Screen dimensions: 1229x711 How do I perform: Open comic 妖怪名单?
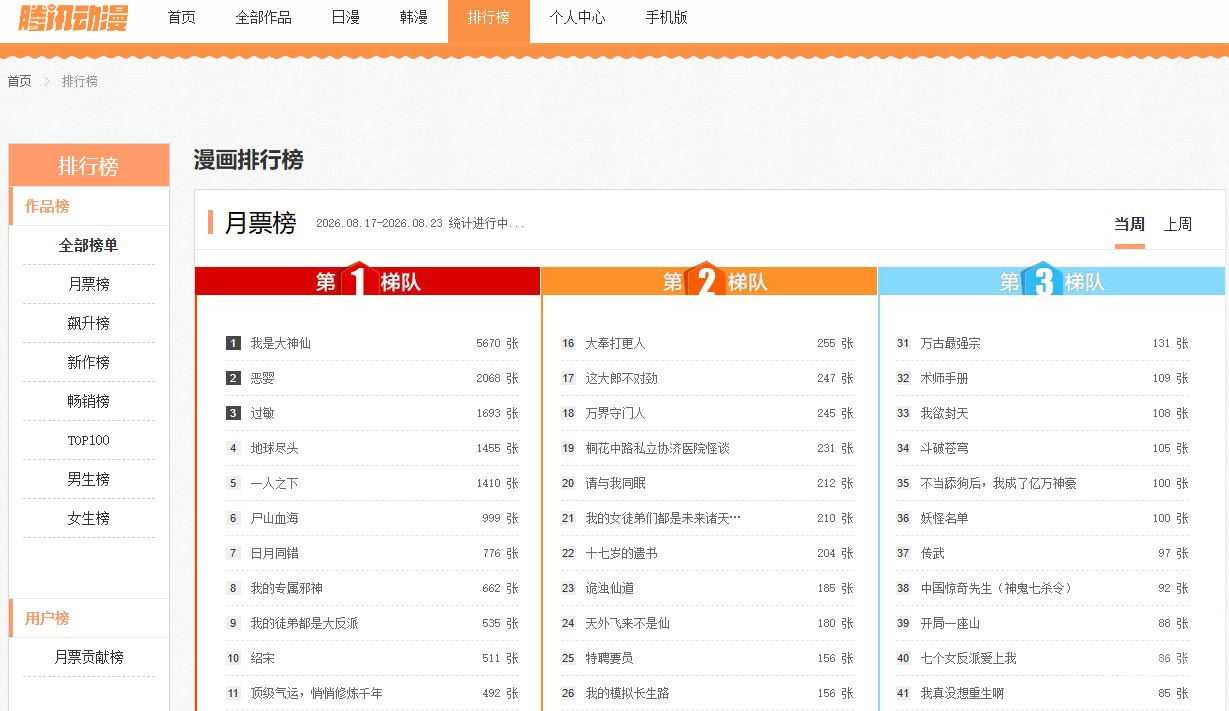click(945, 518)
